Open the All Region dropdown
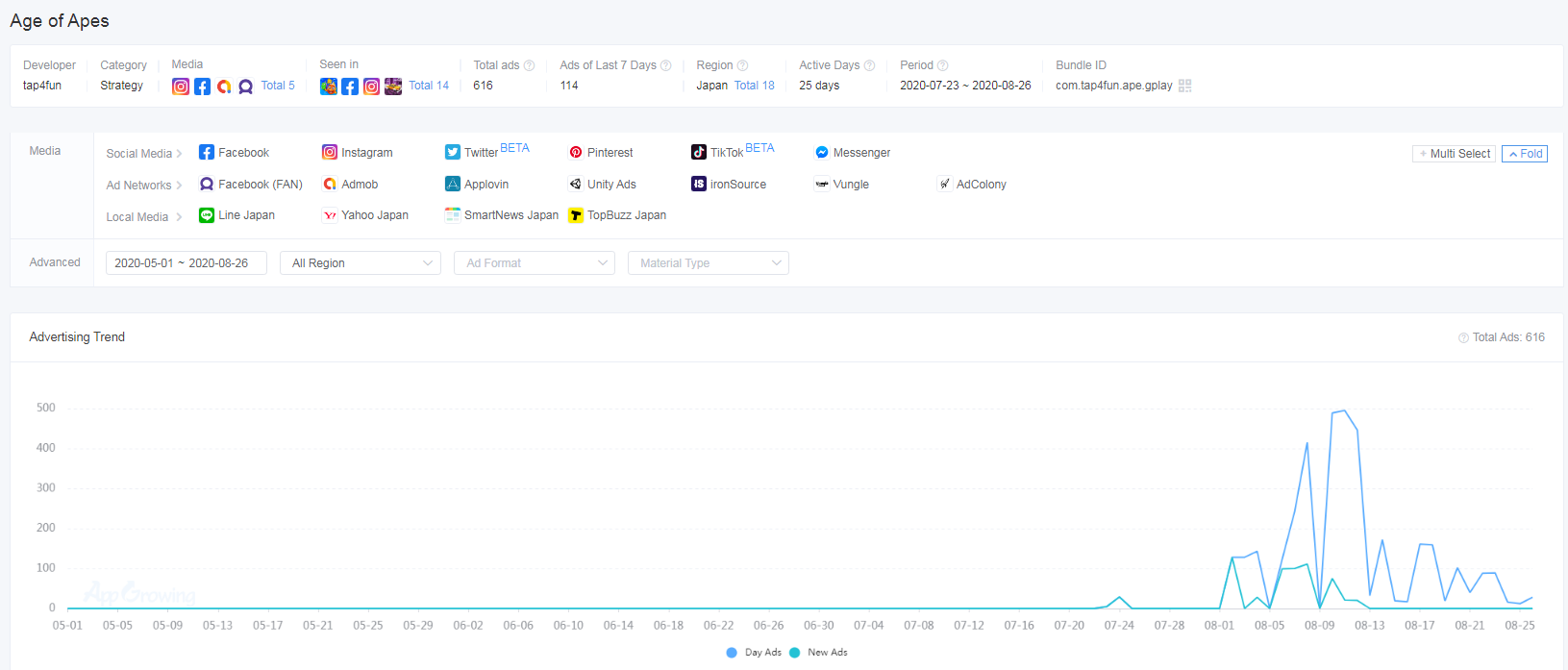The image size is (1568, 670). 360,263
